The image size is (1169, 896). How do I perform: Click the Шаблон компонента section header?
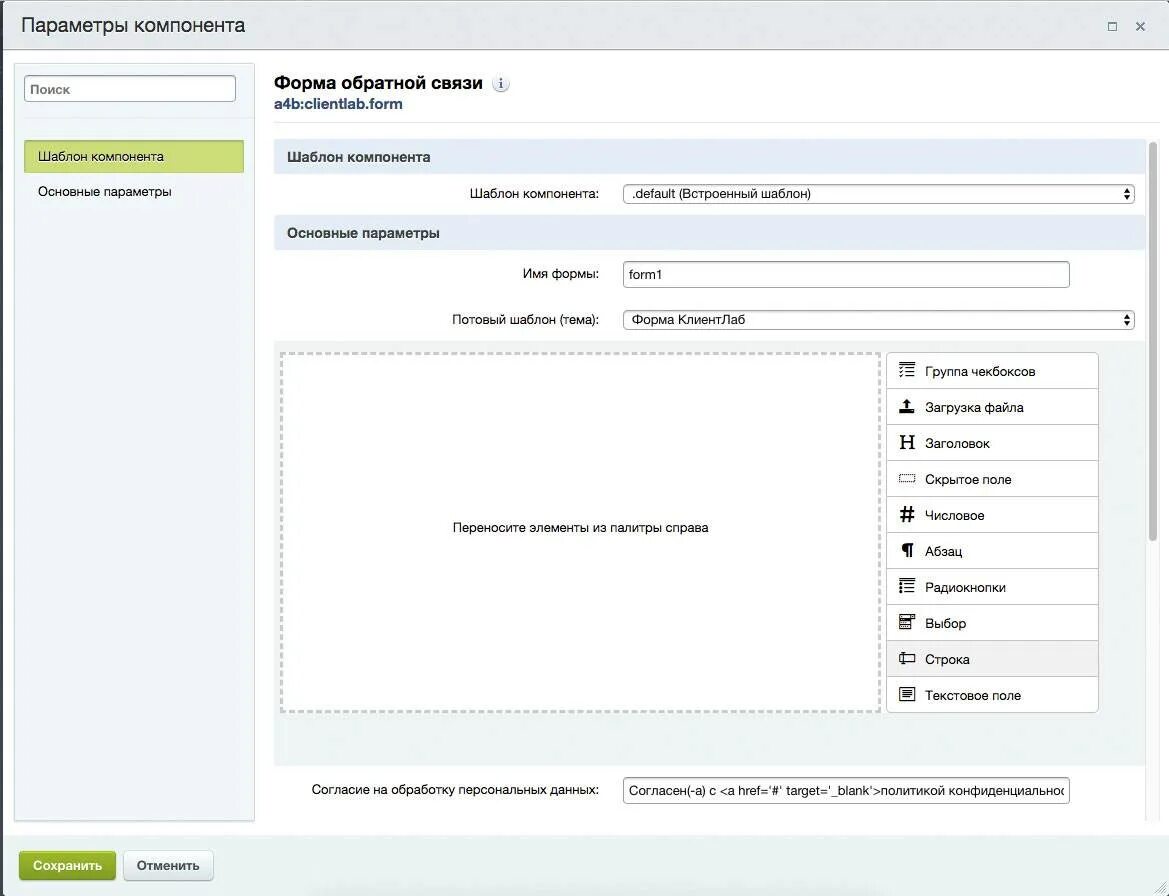tap(709, 157)
